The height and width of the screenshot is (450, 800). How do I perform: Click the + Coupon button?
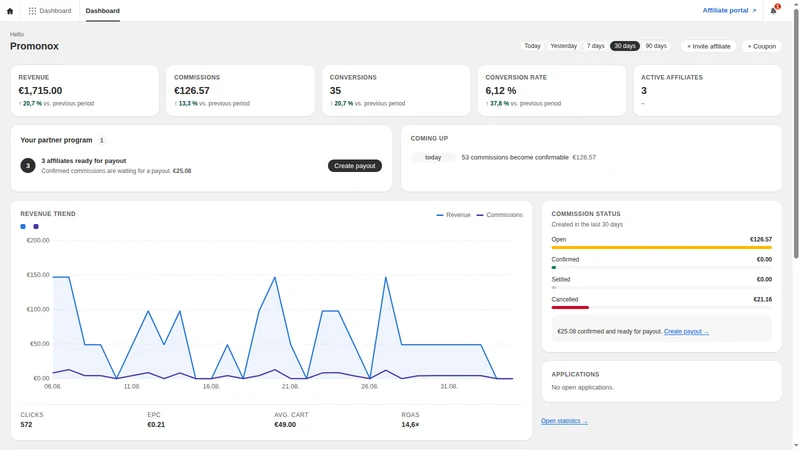761,46
